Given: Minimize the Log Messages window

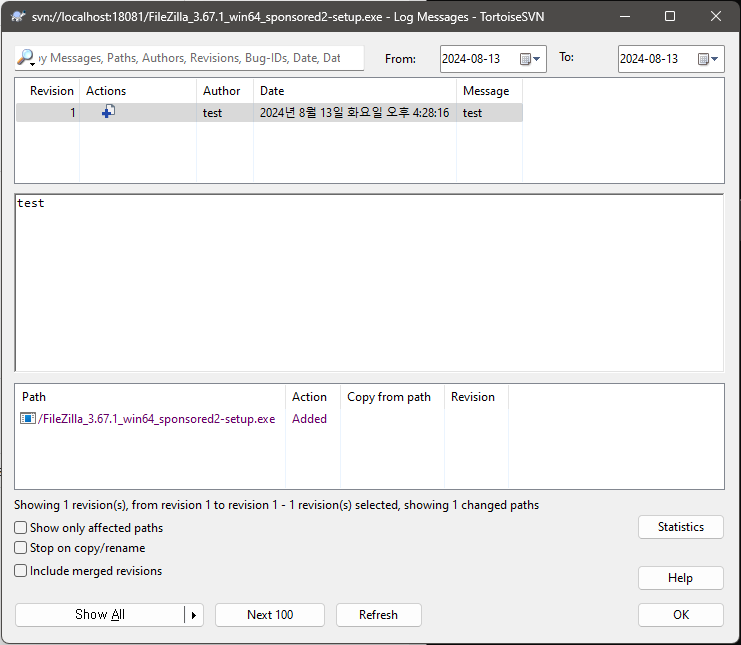Looking at the screenshot, I should (625, 17).
